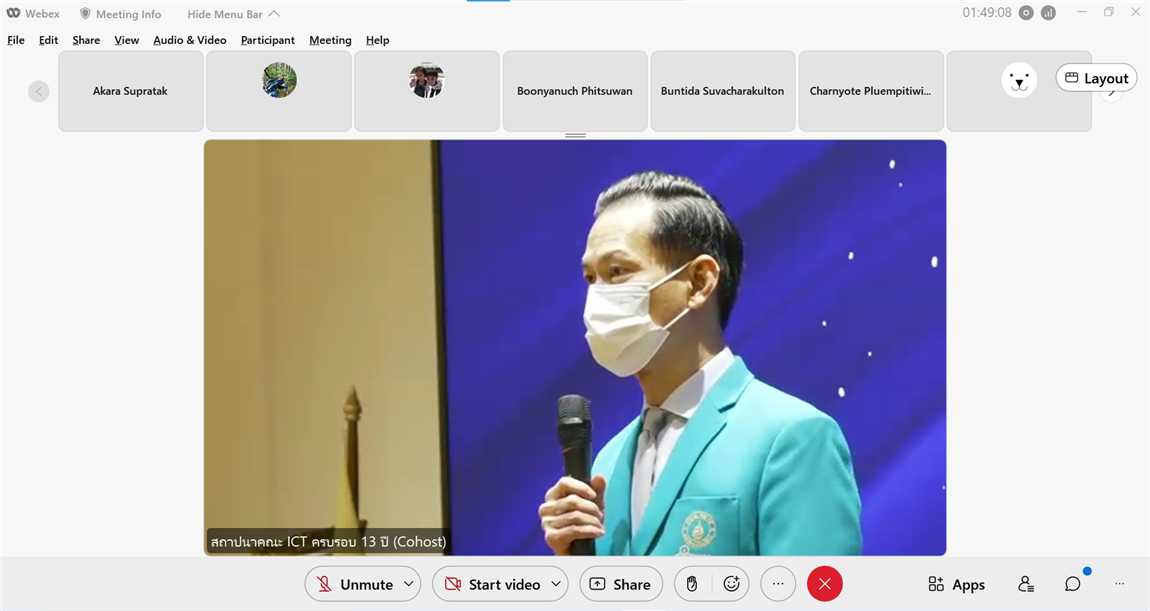Raise hand using the hand icon
The height and width of the screenshot is (611, 1150).
coord(692,584)
